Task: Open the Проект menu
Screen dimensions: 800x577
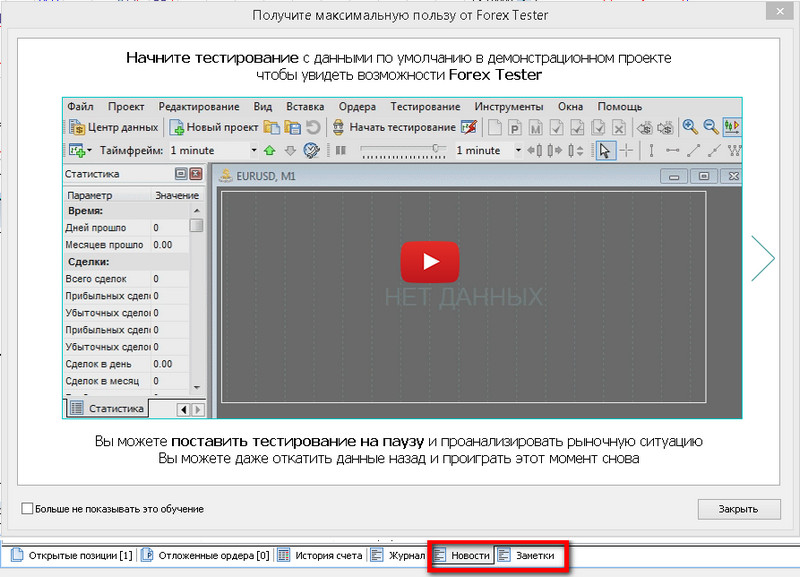Action: pyautogui.click(x=126, y=107)
